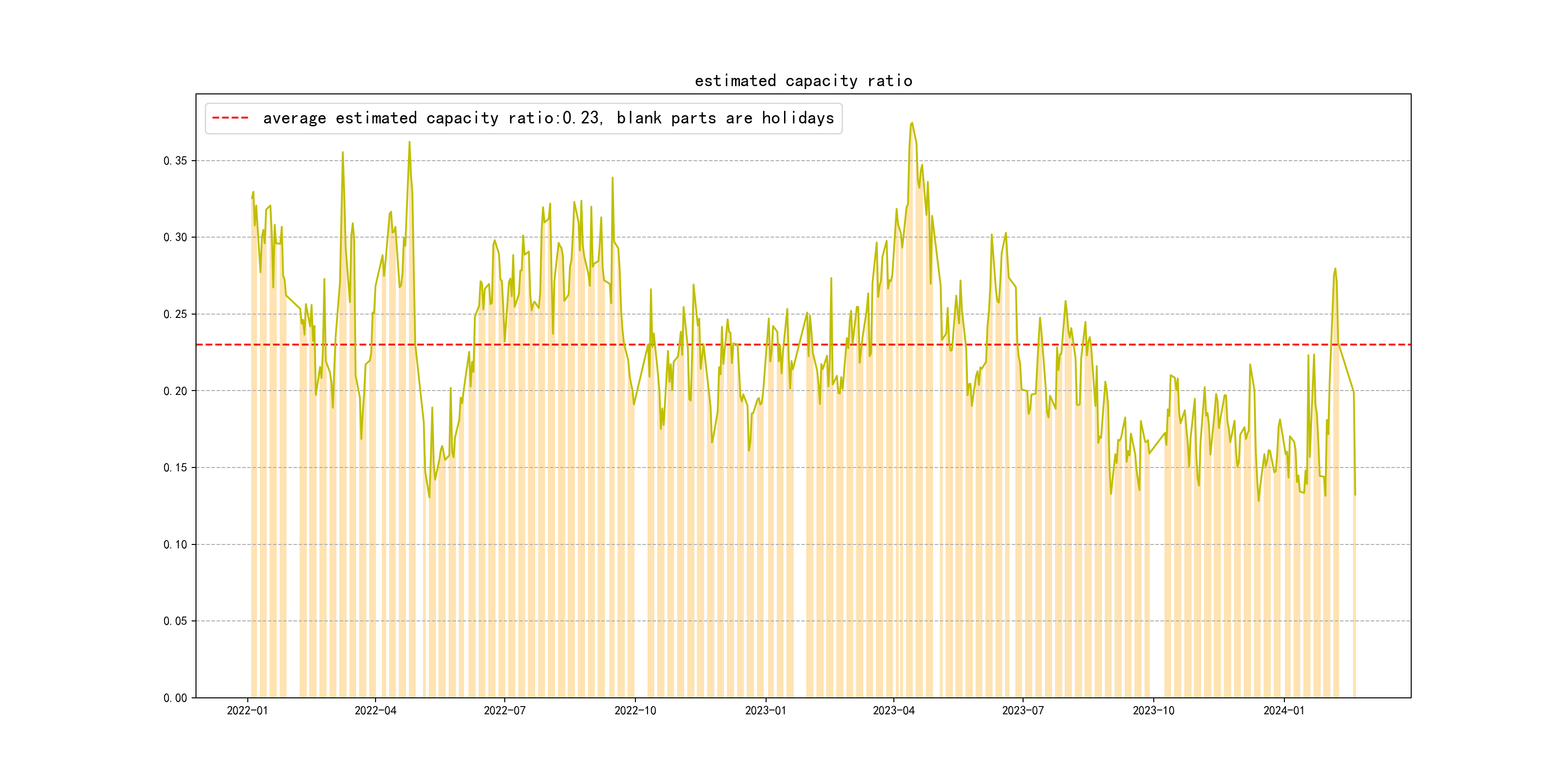Click the chart title 'estimated capacity ratio'
The height and width of the screenshot is (784, 1568).
tap(803, 81)
